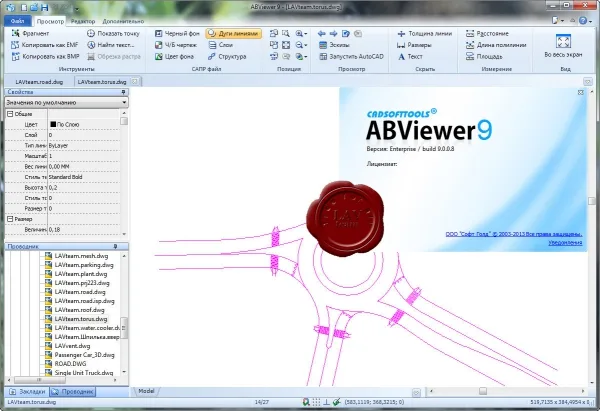The height and width of the screenshot is (411, 600).
Task: Switch to the Закладки panel button
Action: tap(27, 391)
